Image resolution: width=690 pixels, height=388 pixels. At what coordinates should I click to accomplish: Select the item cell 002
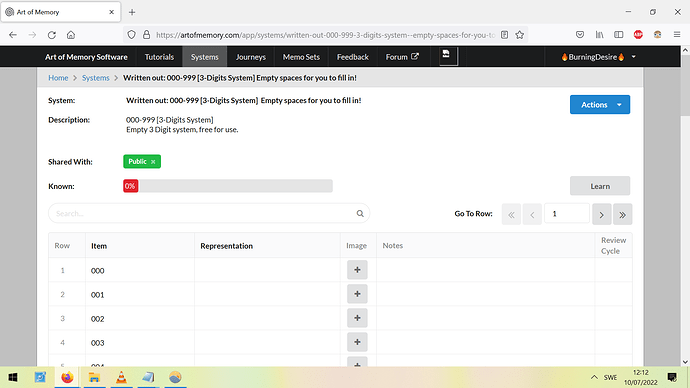point(140,318)
